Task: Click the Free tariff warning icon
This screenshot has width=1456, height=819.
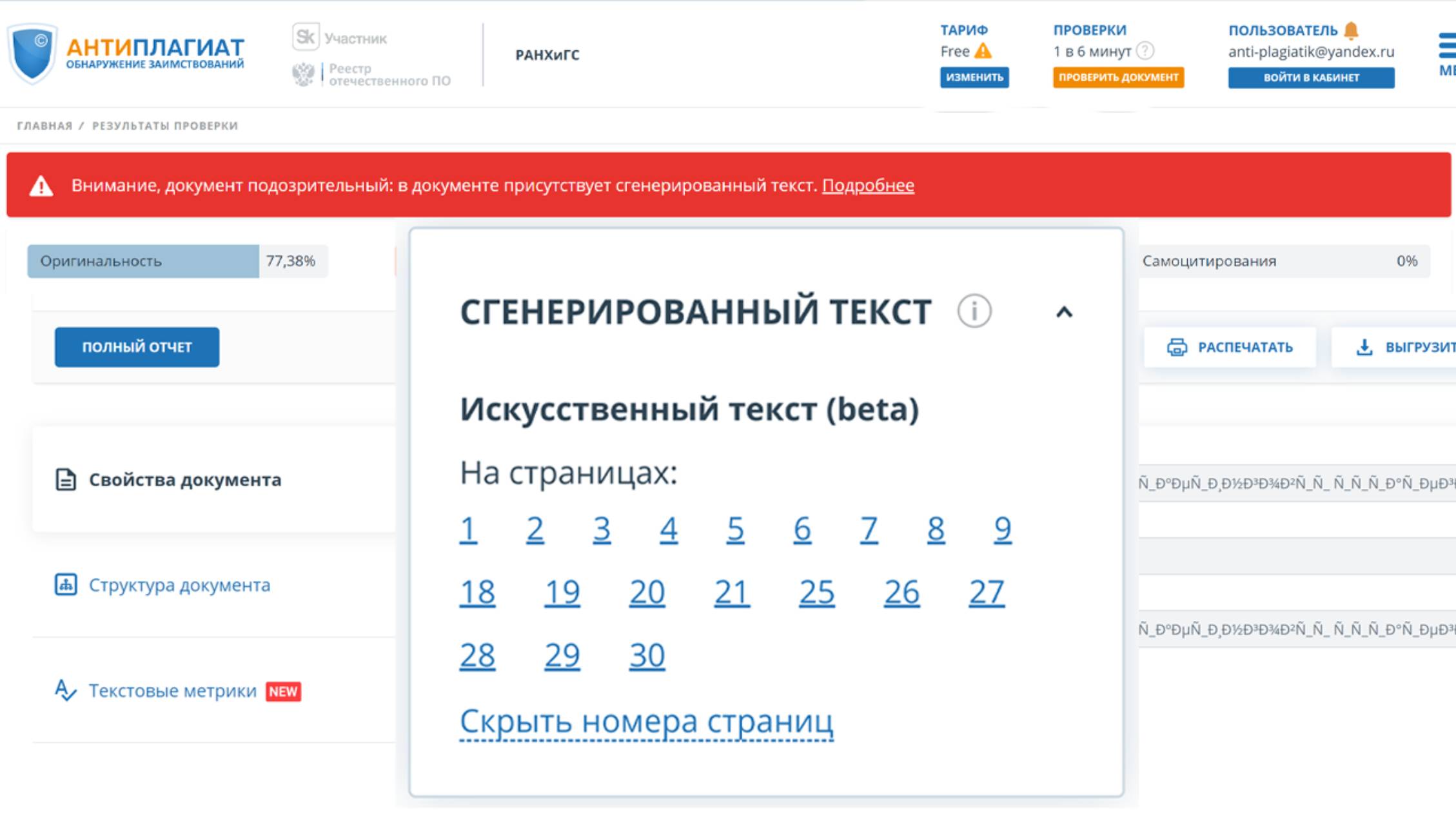Action: pos(983,51)
